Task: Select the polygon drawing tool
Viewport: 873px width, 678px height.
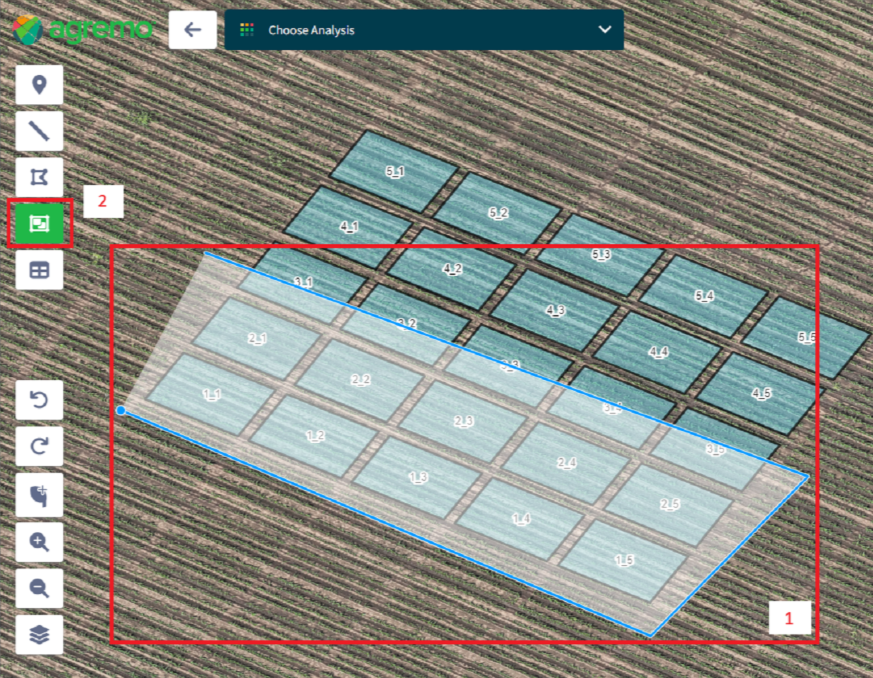Action: (40, 177)
